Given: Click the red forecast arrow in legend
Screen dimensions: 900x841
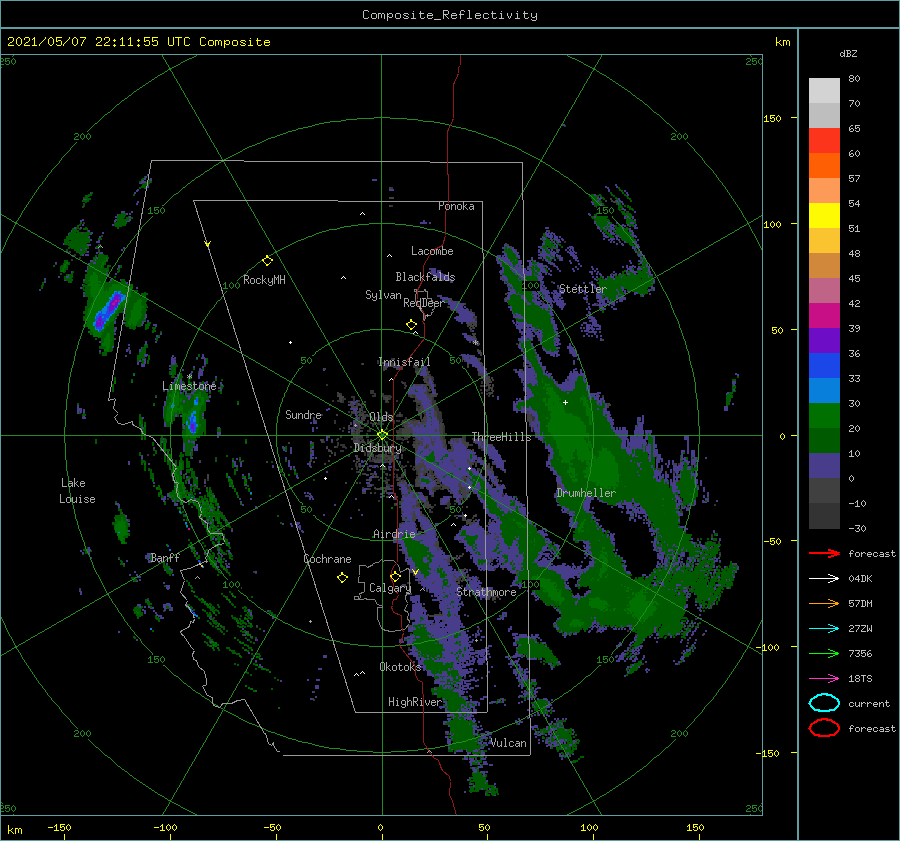Looking at the screenshot, I should tap(824, 553).
